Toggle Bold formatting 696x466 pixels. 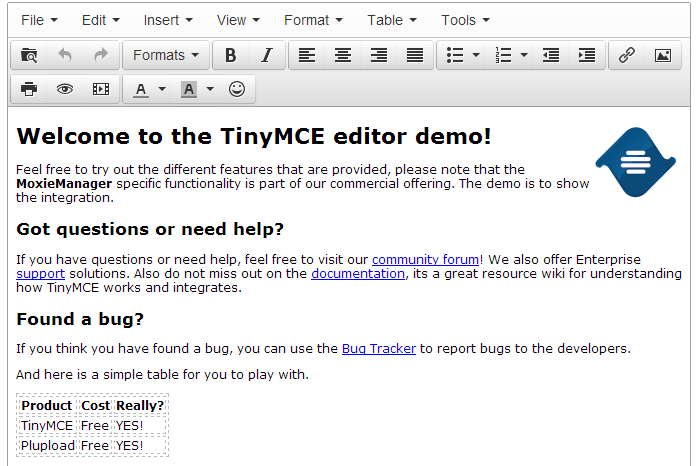pos(231,56)
